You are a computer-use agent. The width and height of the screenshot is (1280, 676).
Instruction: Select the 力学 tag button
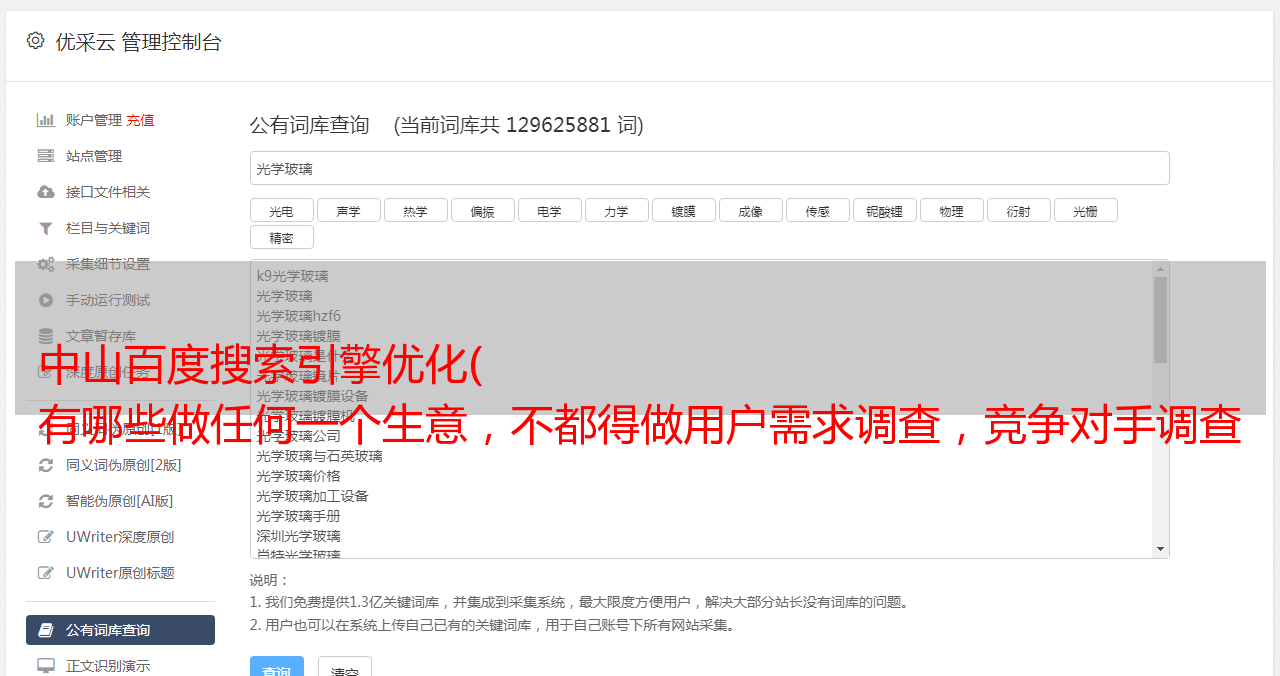pyautogui.click(x=617, y=210)
